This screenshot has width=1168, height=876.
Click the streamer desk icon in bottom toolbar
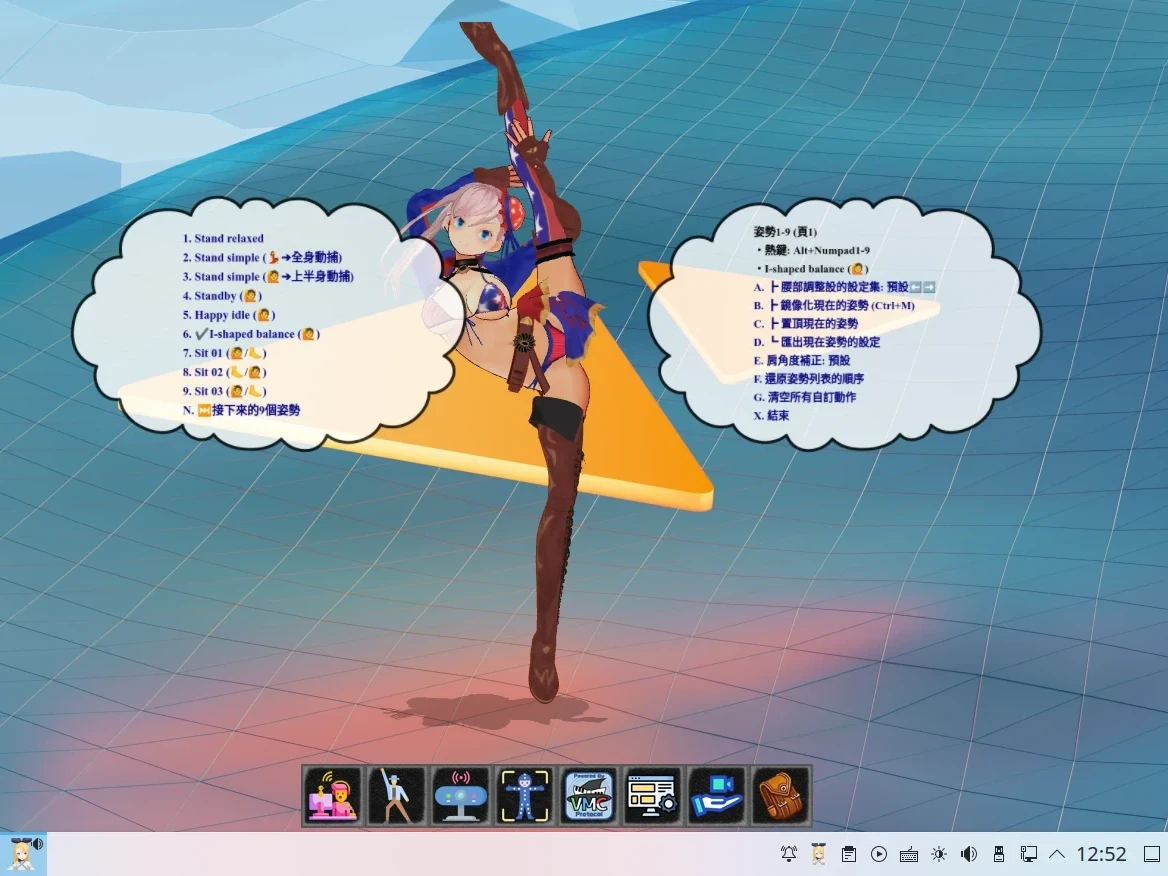(333, 796)
